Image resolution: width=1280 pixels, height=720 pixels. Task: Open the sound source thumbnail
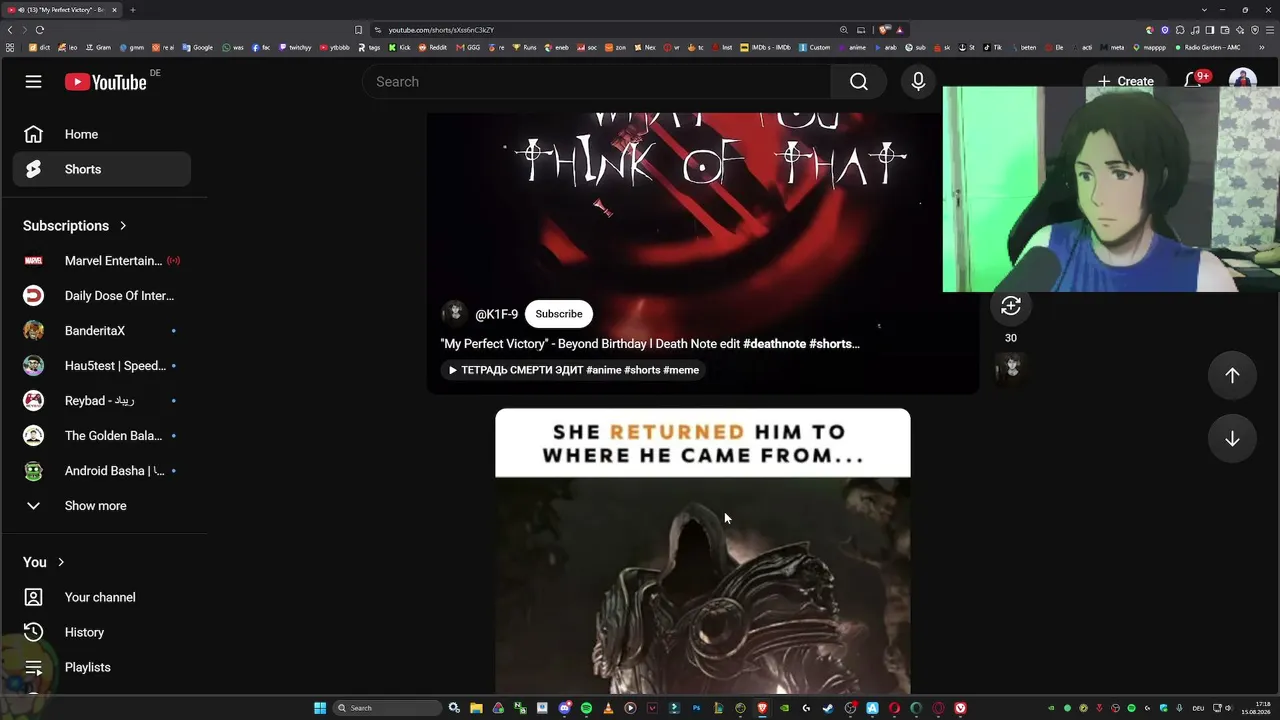click(1011, 368)
